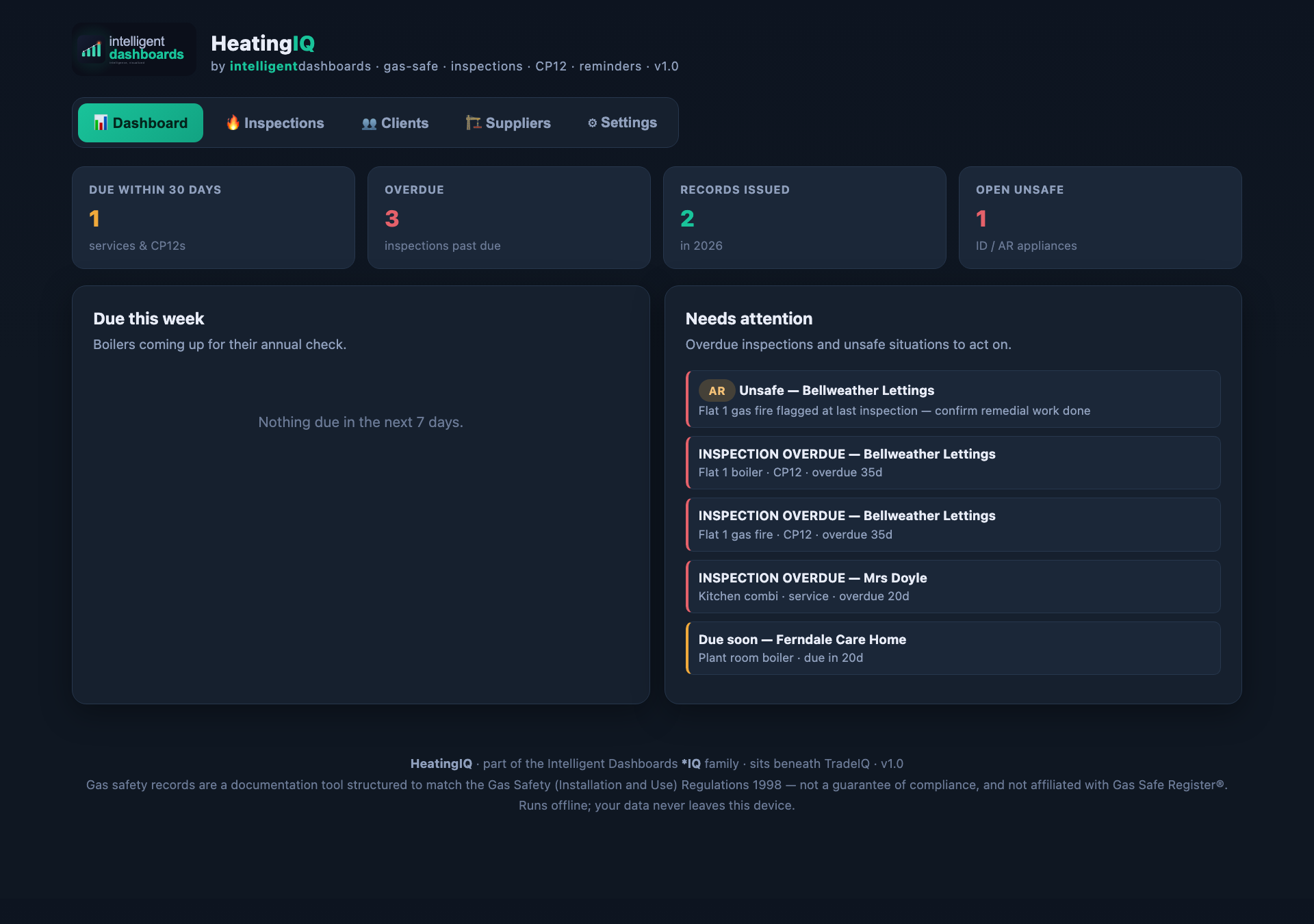Viewport: 1314px width, 924px height.
Task: Click 'Overdue inspections and unsafe situations' subtitle
Action: [x=849, y=344]
